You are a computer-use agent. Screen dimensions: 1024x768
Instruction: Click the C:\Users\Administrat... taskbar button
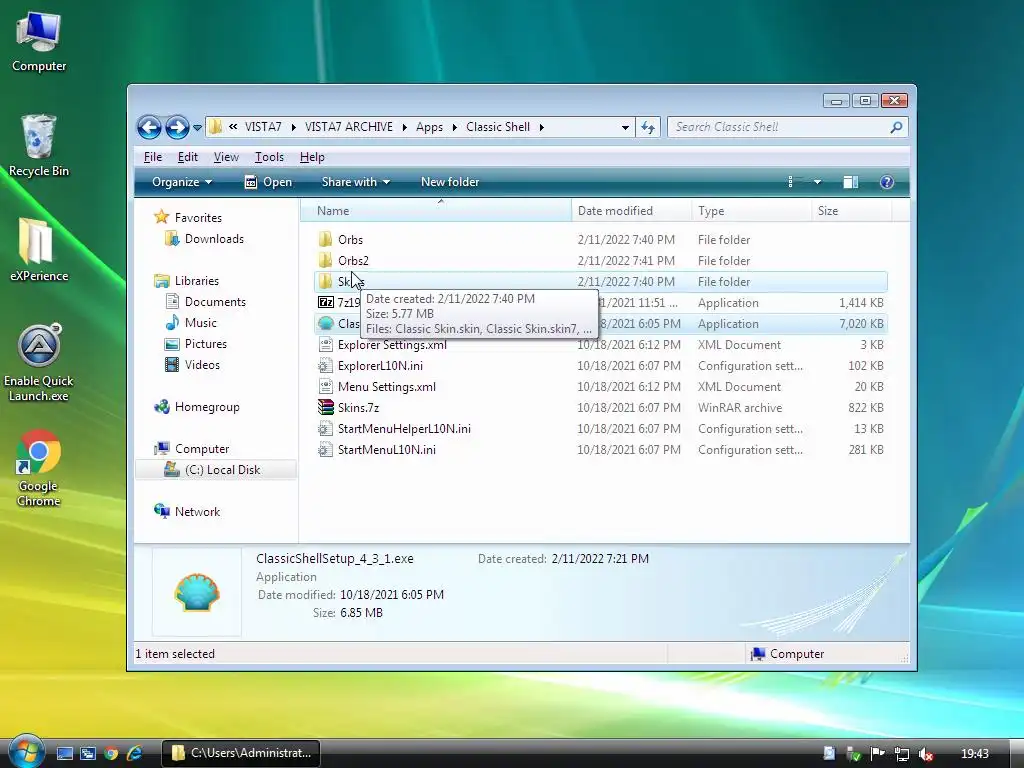coord(241,753)
